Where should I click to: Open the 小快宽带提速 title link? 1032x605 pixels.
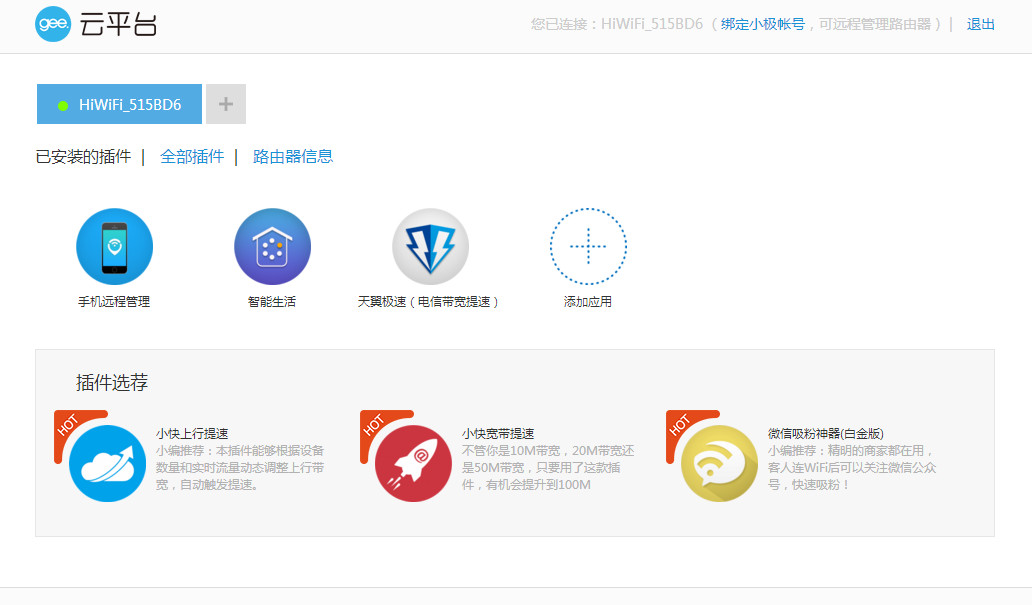coord(498,433)
